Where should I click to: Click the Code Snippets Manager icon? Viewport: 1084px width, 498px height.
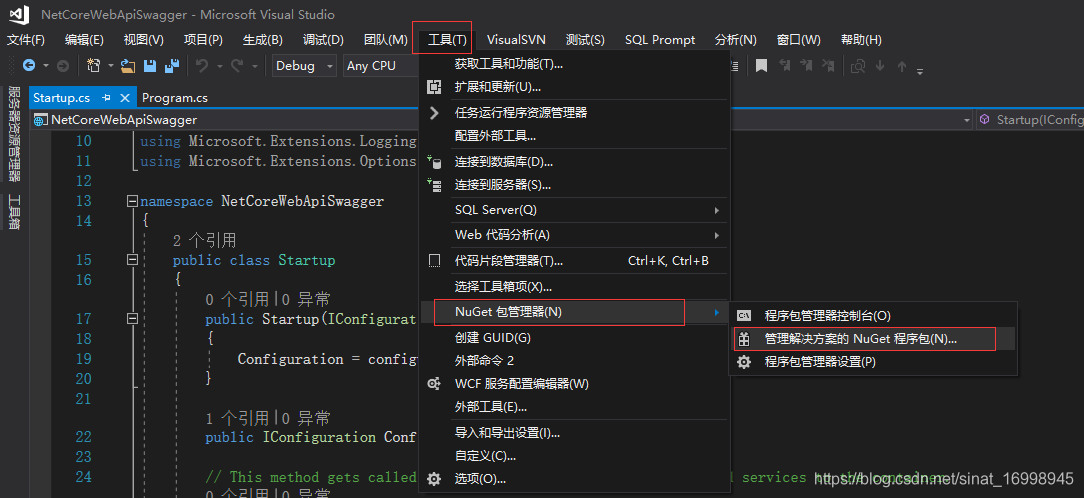coord(434,261)
